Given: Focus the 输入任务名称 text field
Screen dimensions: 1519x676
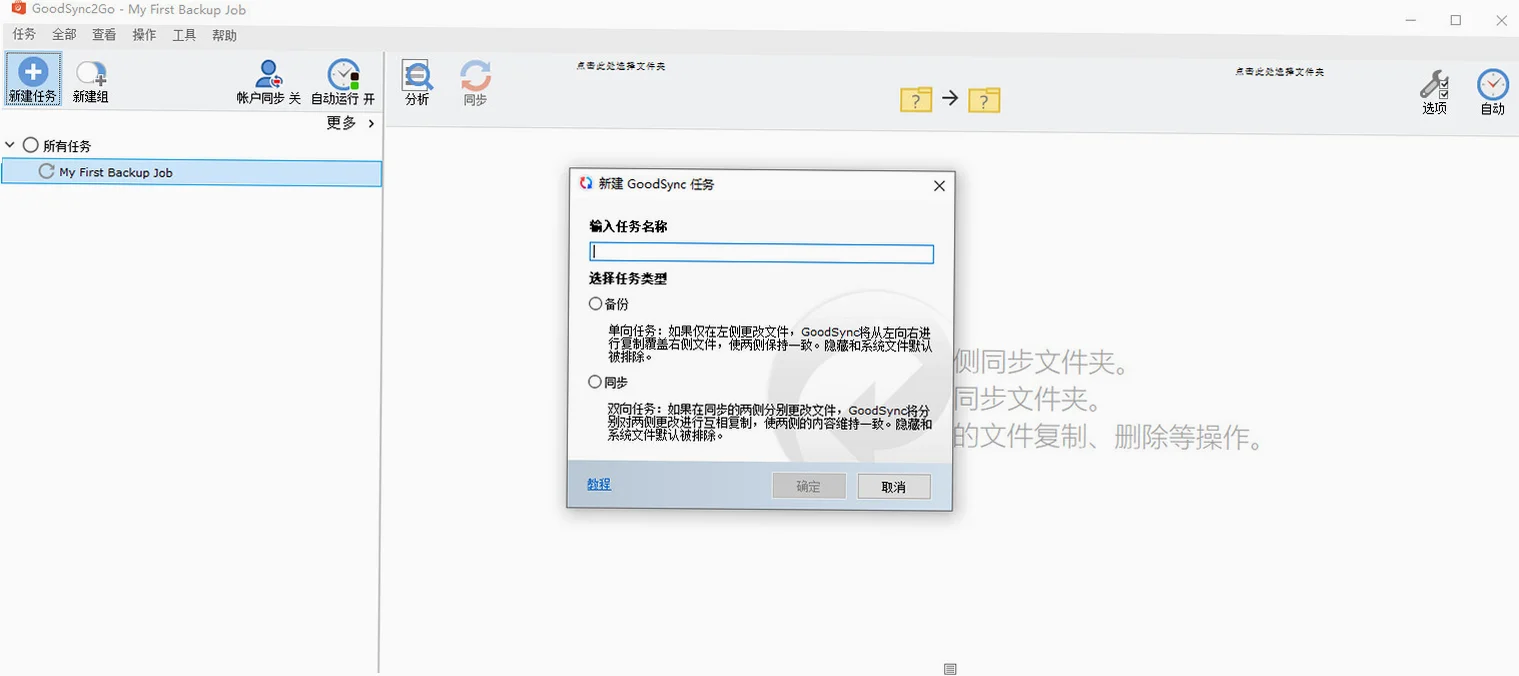Looking at the screenshot, I should pyautogui.click(x=761, y=253).
